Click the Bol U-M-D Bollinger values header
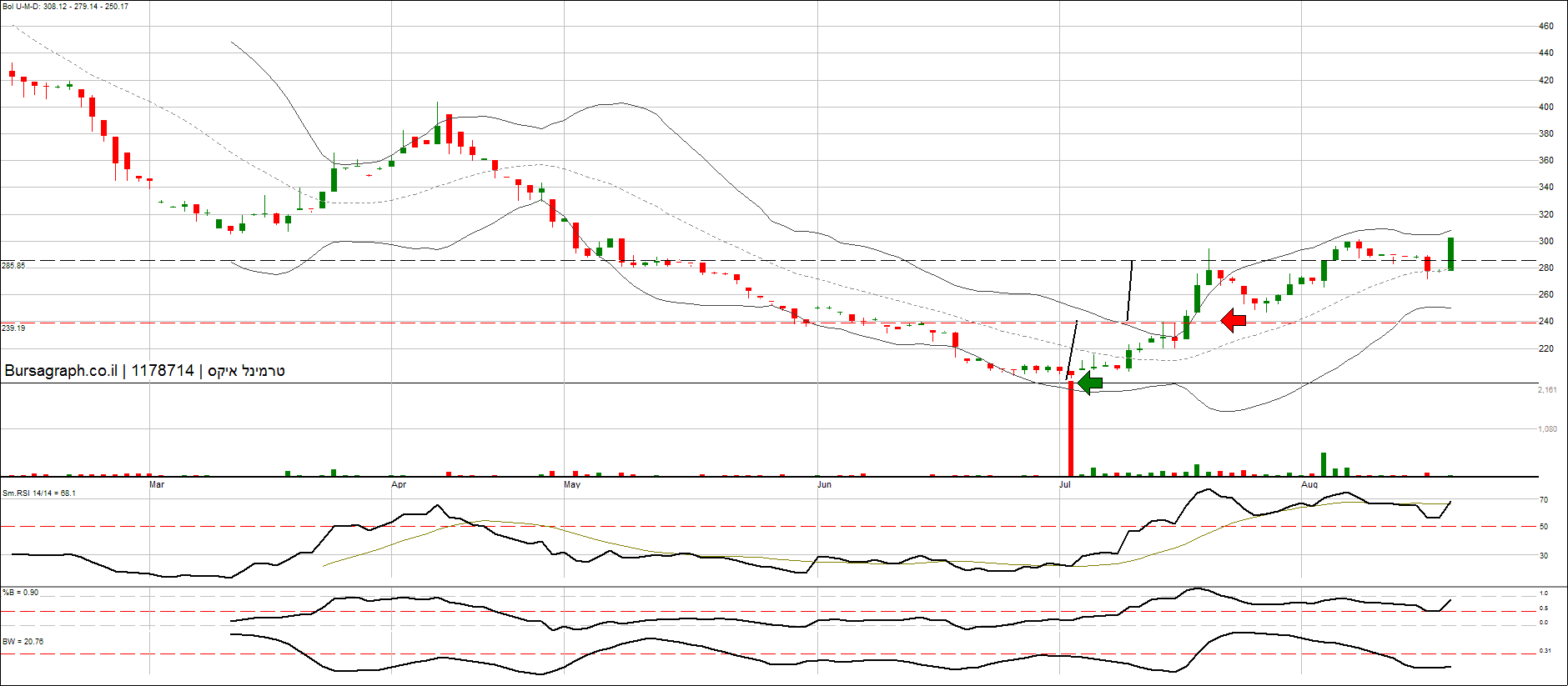The image size is (1568, 686). [65, 7]
